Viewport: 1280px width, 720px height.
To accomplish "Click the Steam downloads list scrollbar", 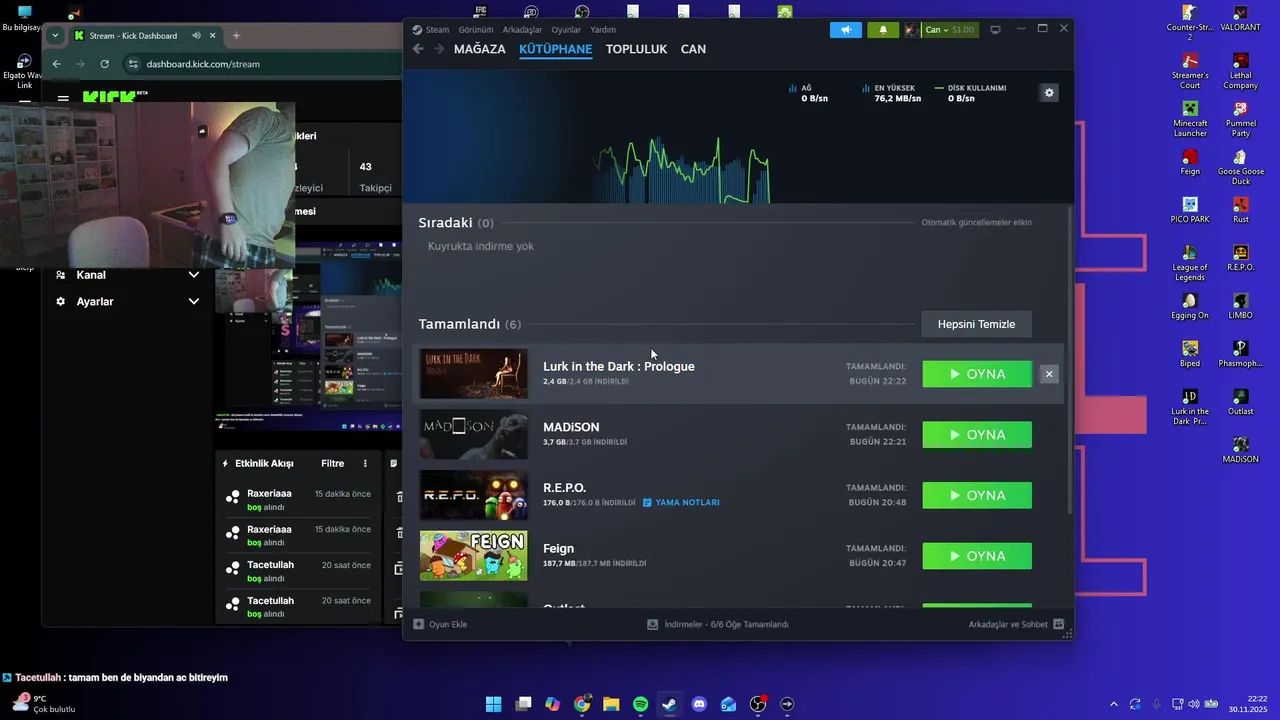I will [x=1069, y=360].
